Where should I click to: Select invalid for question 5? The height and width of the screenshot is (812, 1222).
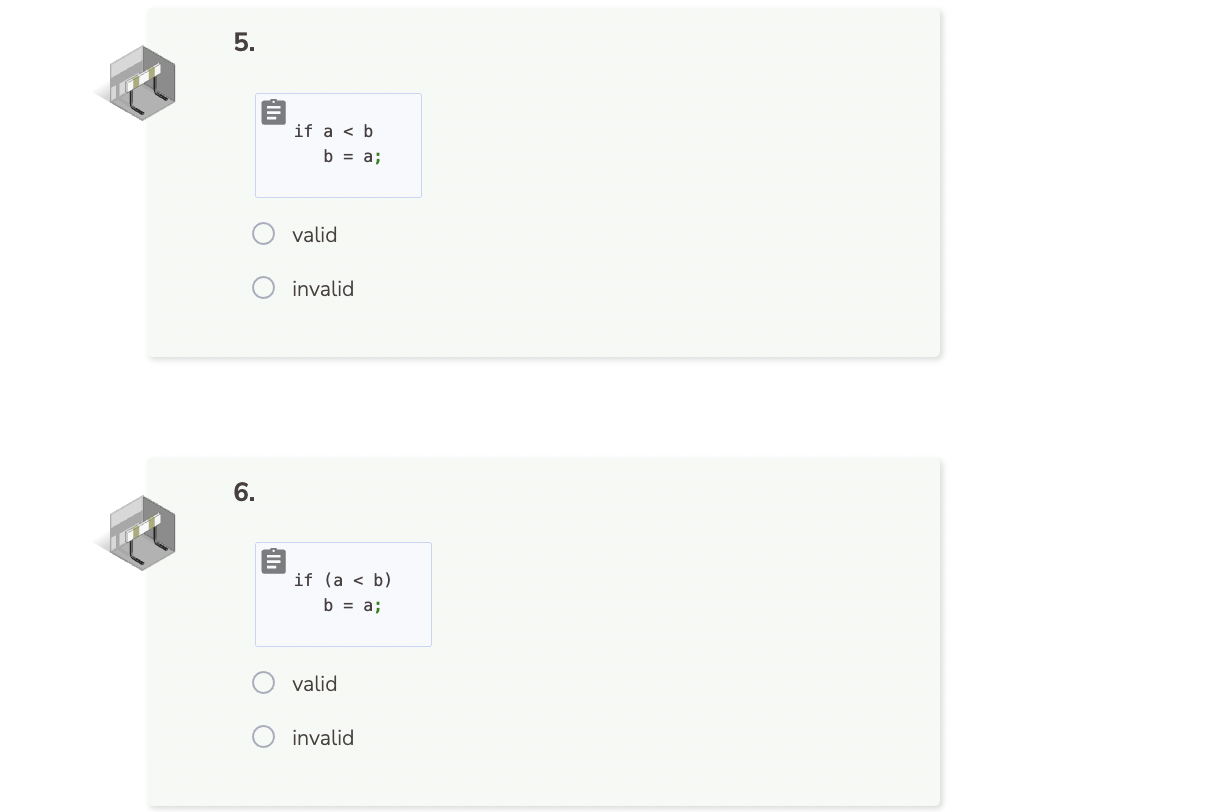[263, 287]
